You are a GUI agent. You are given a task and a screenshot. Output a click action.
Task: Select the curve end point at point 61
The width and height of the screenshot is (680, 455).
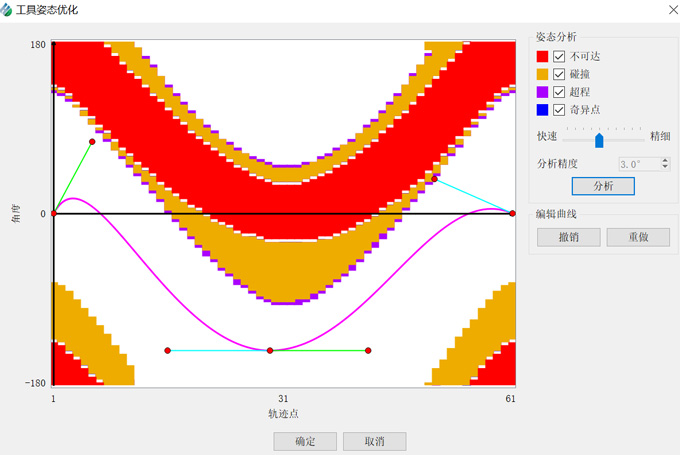(x=513, y=213)
